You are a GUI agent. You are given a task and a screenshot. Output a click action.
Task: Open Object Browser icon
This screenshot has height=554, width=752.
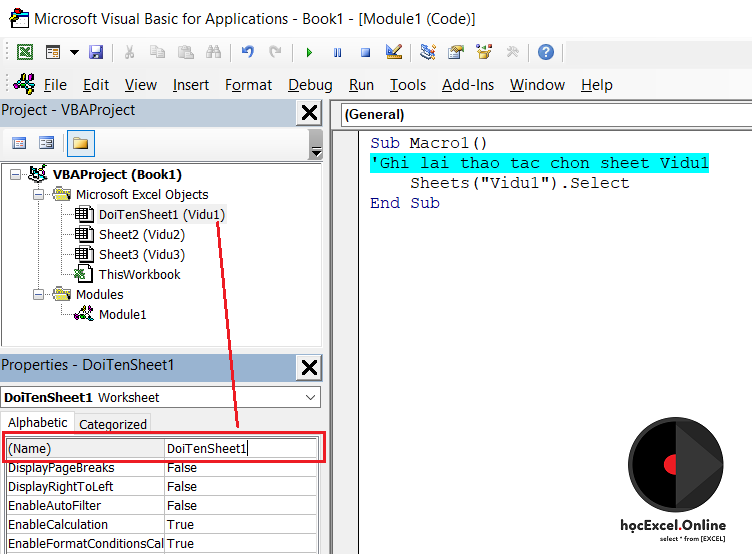pos(484,52)
